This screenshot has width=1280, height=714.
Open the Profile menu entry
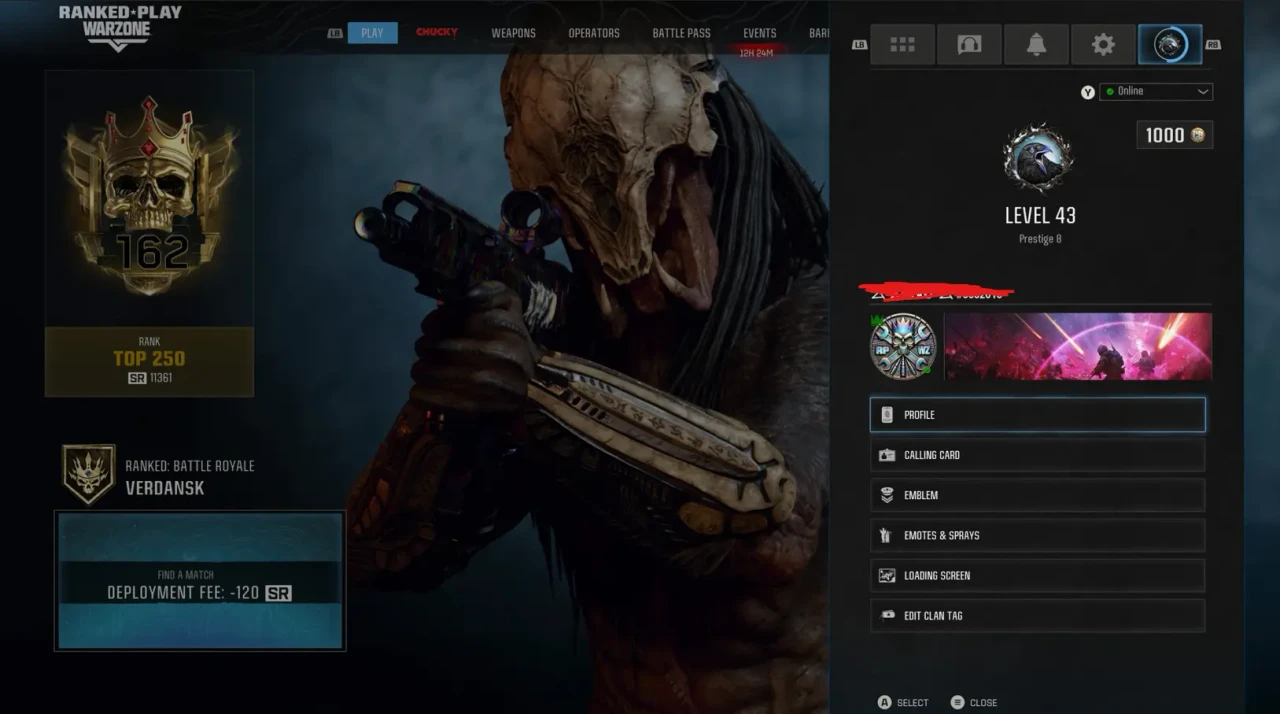click(x=1037, y=415)
